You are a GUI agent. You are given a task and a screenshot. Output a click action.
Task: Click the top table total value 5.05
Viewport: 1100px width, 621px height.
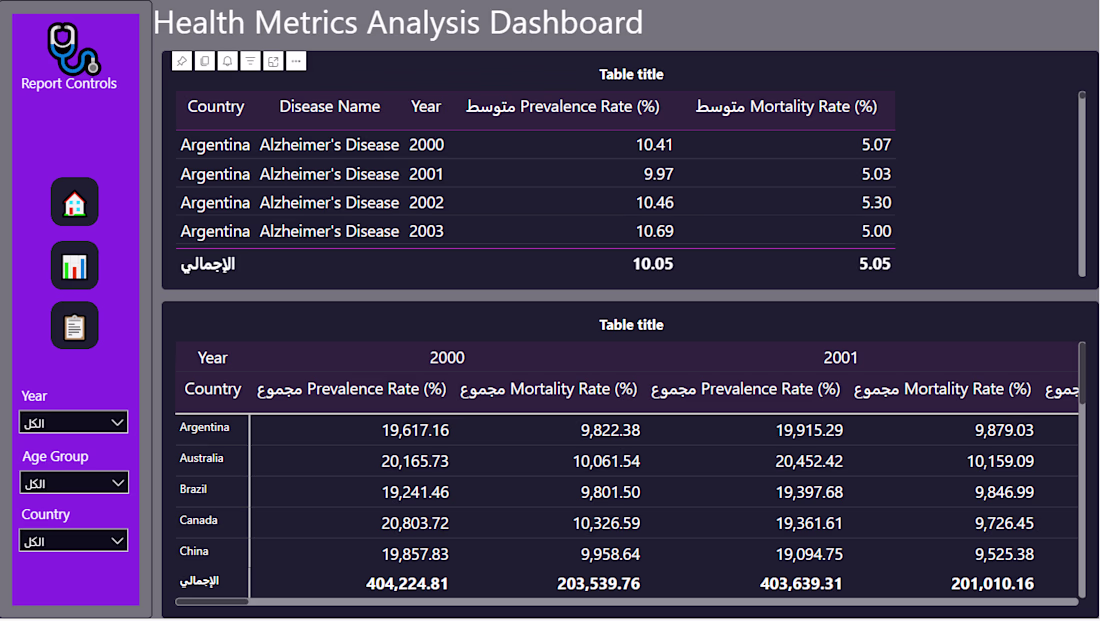(875, 264)
